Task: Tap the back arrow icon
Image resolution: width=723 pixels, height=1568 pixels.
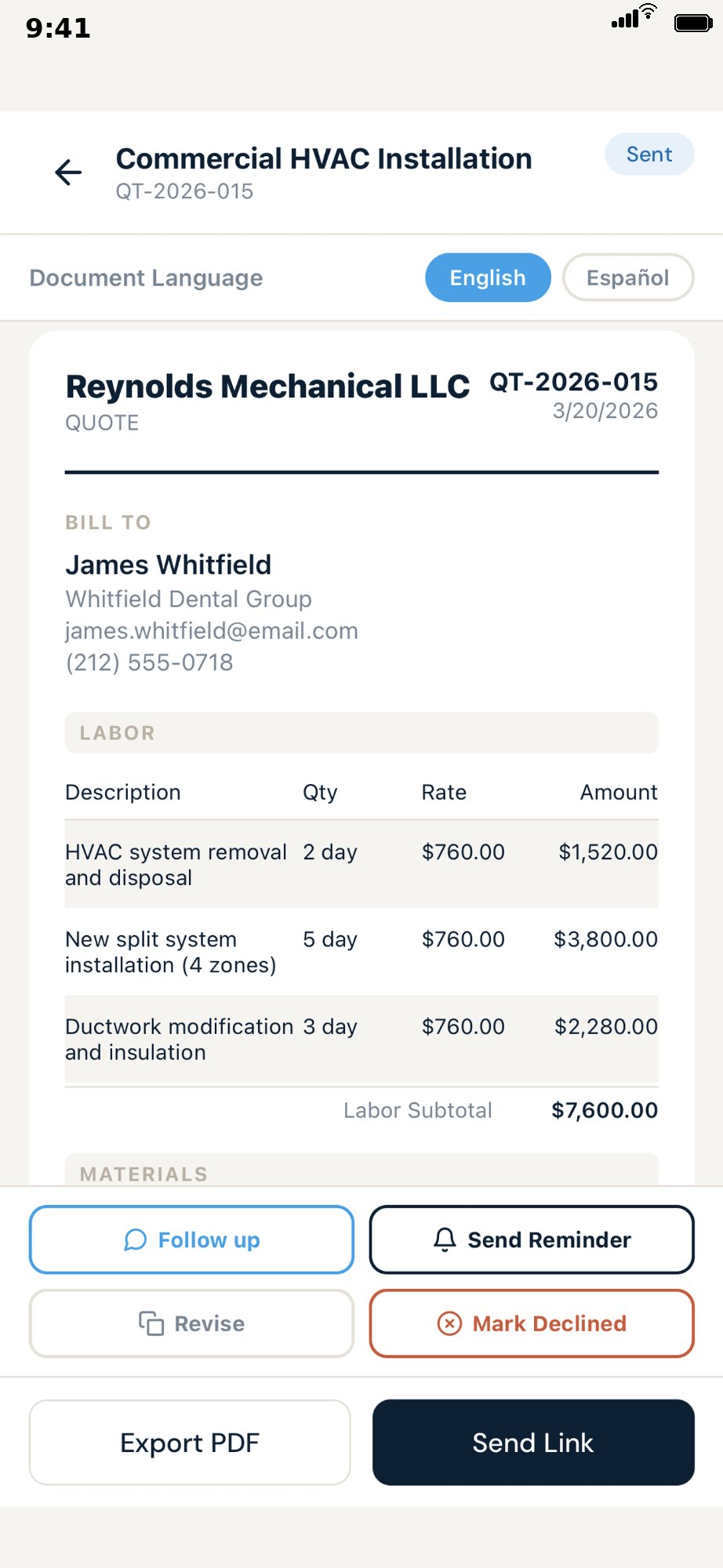Action: (x=69, y=172)
